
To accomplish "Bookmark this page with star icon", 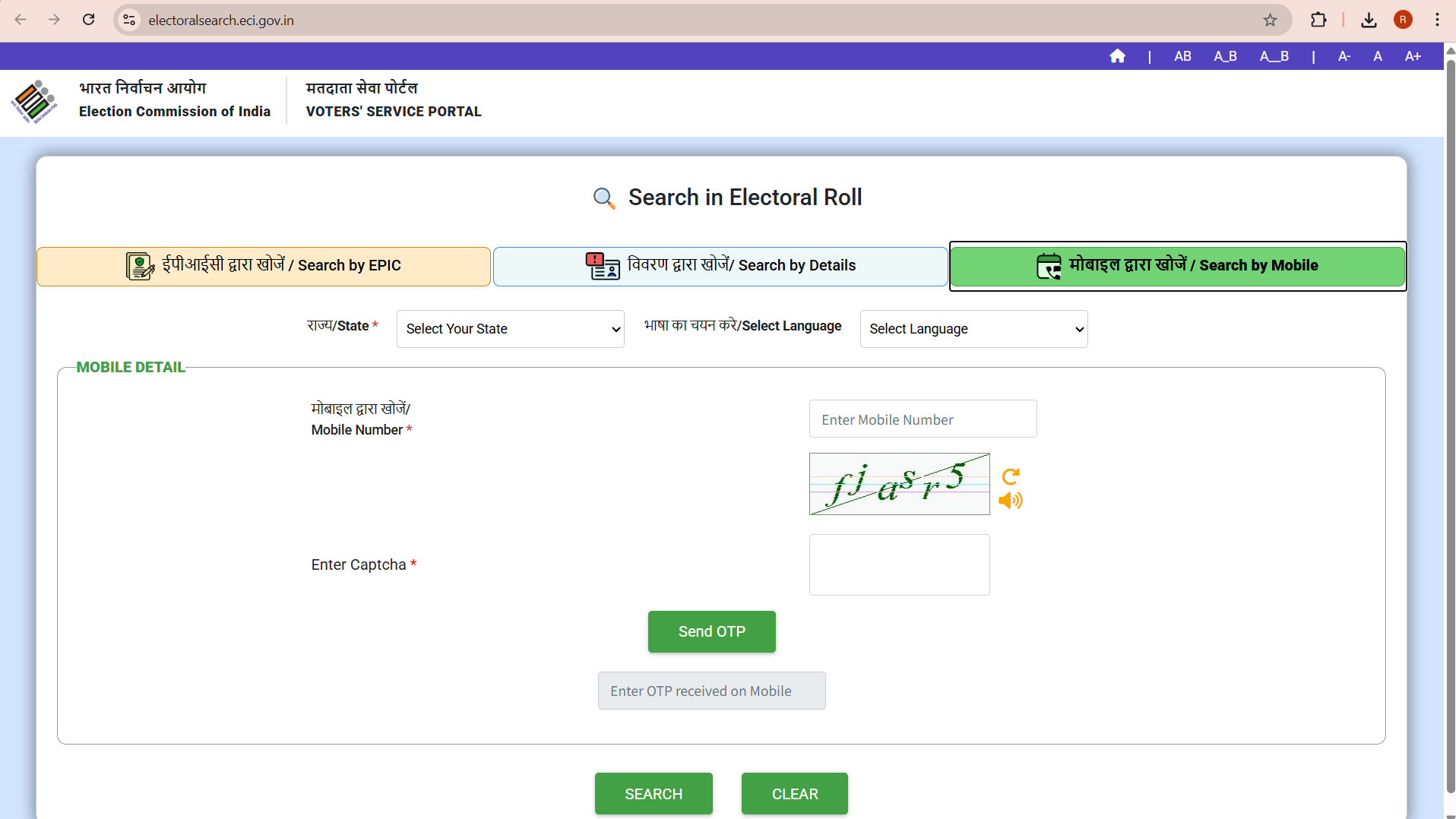I will pos(1270,21).
